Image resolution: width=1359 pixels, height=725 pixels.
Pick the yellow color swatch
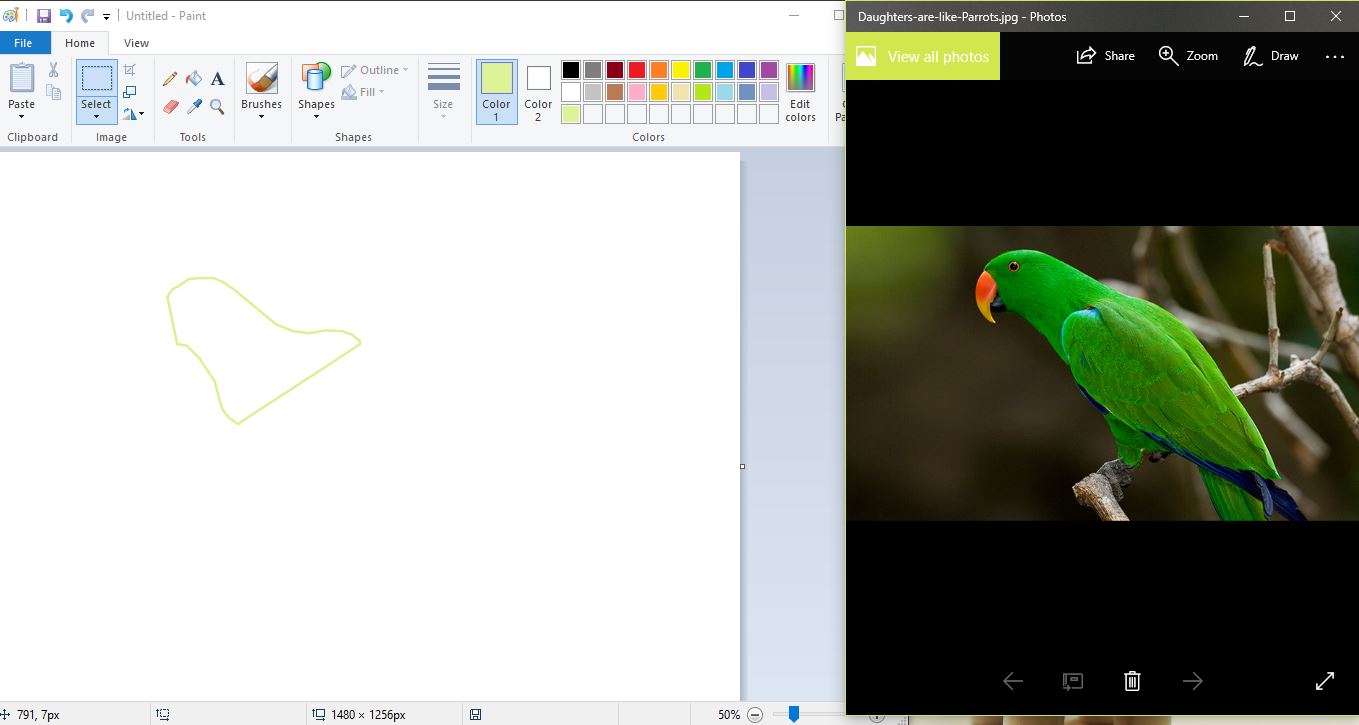coord(681,70)
